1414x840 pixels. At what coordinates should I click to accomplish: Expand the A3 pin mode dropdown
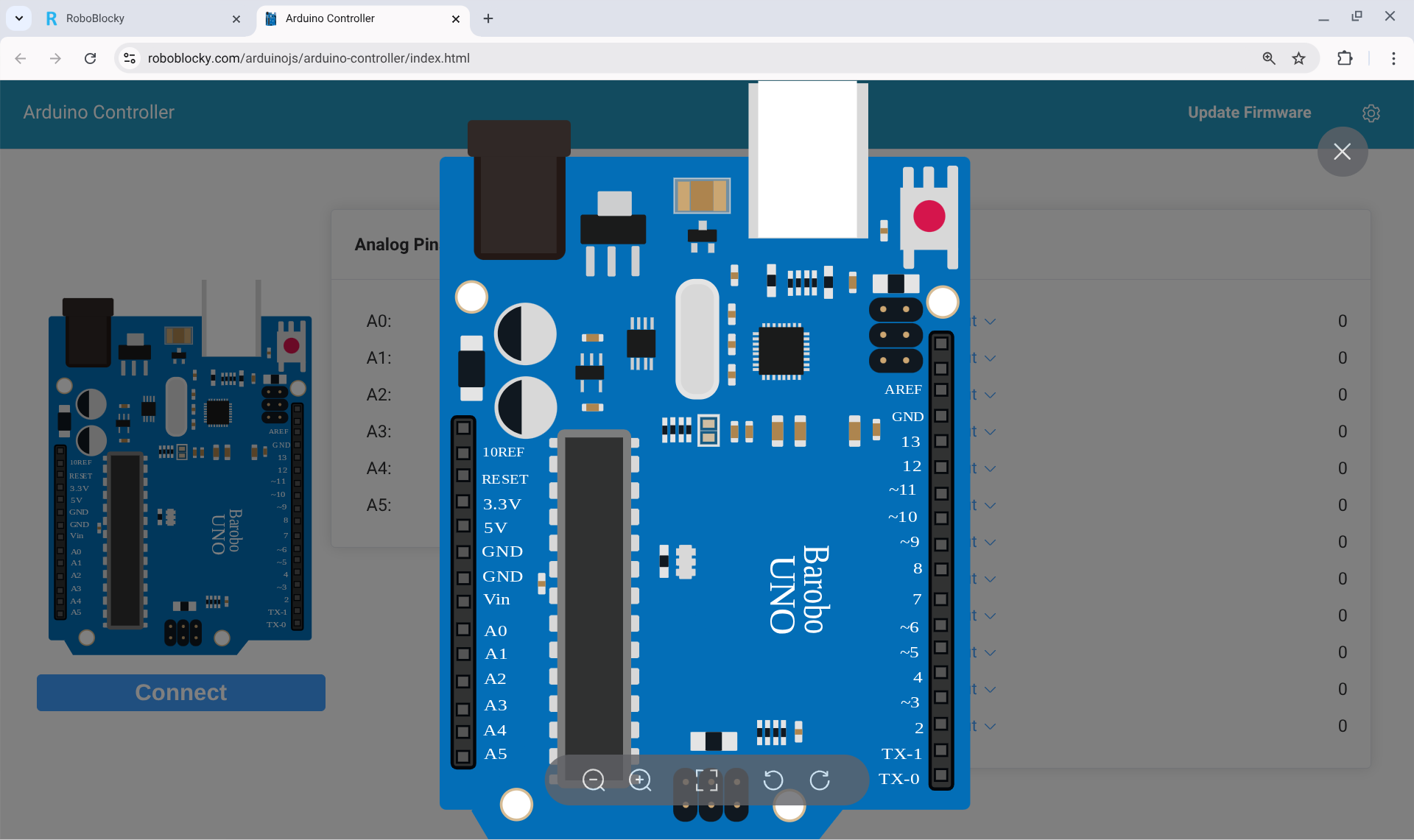point(990,432)
